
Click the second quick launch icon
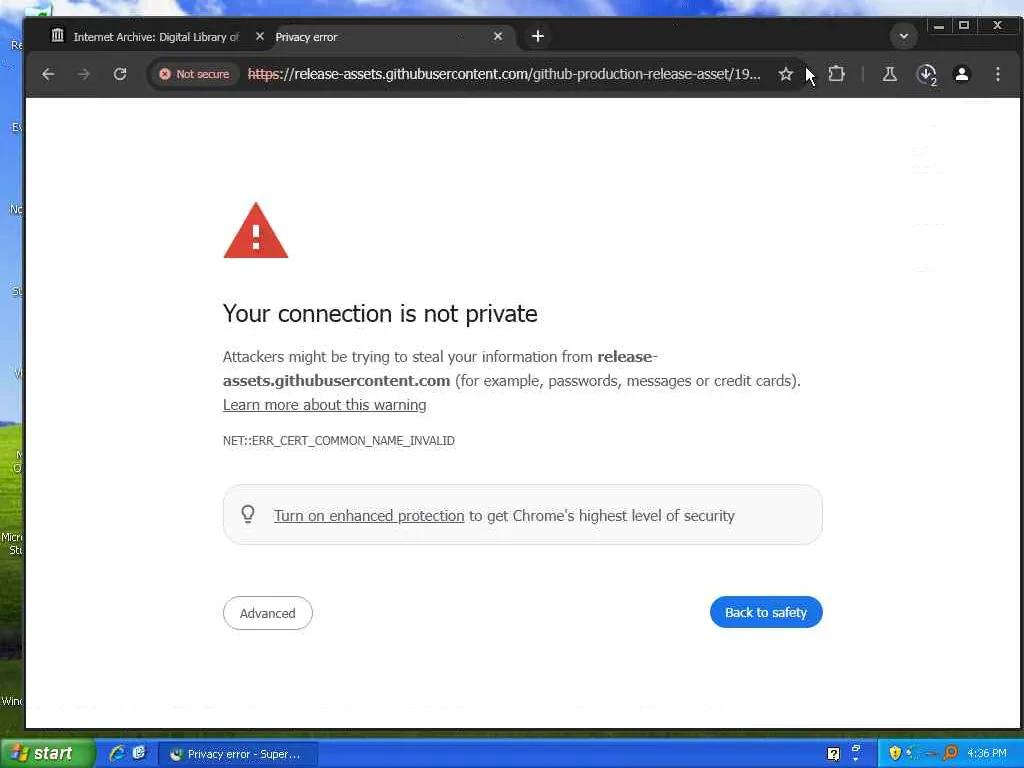139,753
